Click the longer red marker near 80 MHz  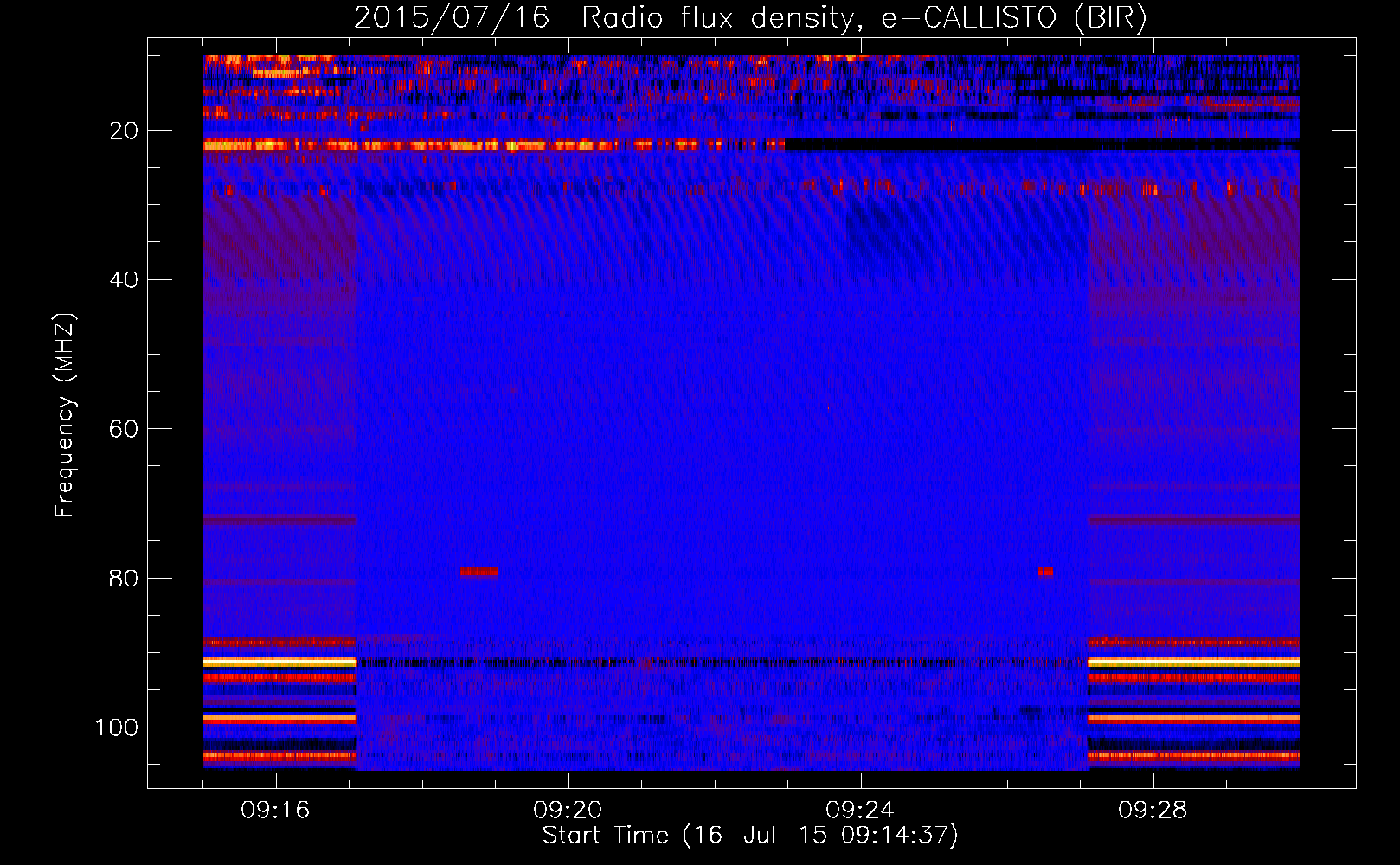click(x=478, y=572)
